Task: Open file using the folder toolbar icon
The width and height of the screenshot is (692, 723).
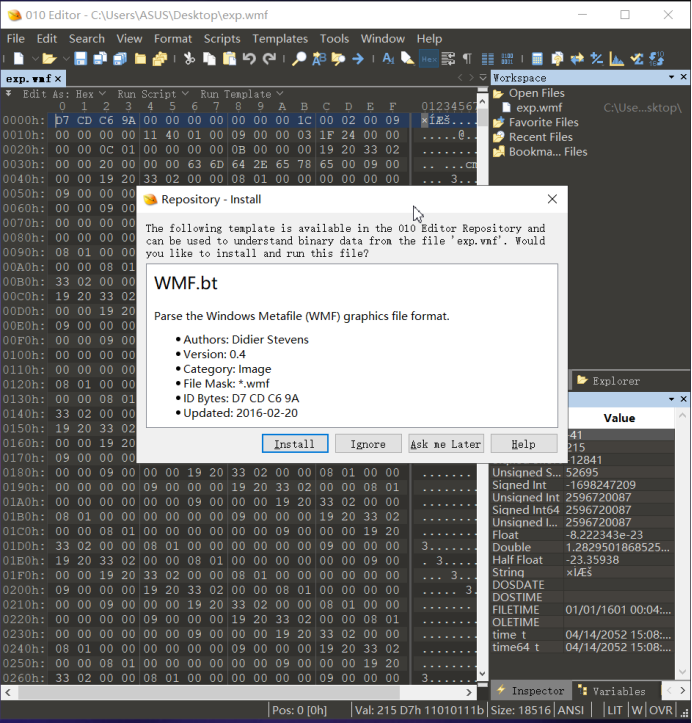Action: point(49,59)
